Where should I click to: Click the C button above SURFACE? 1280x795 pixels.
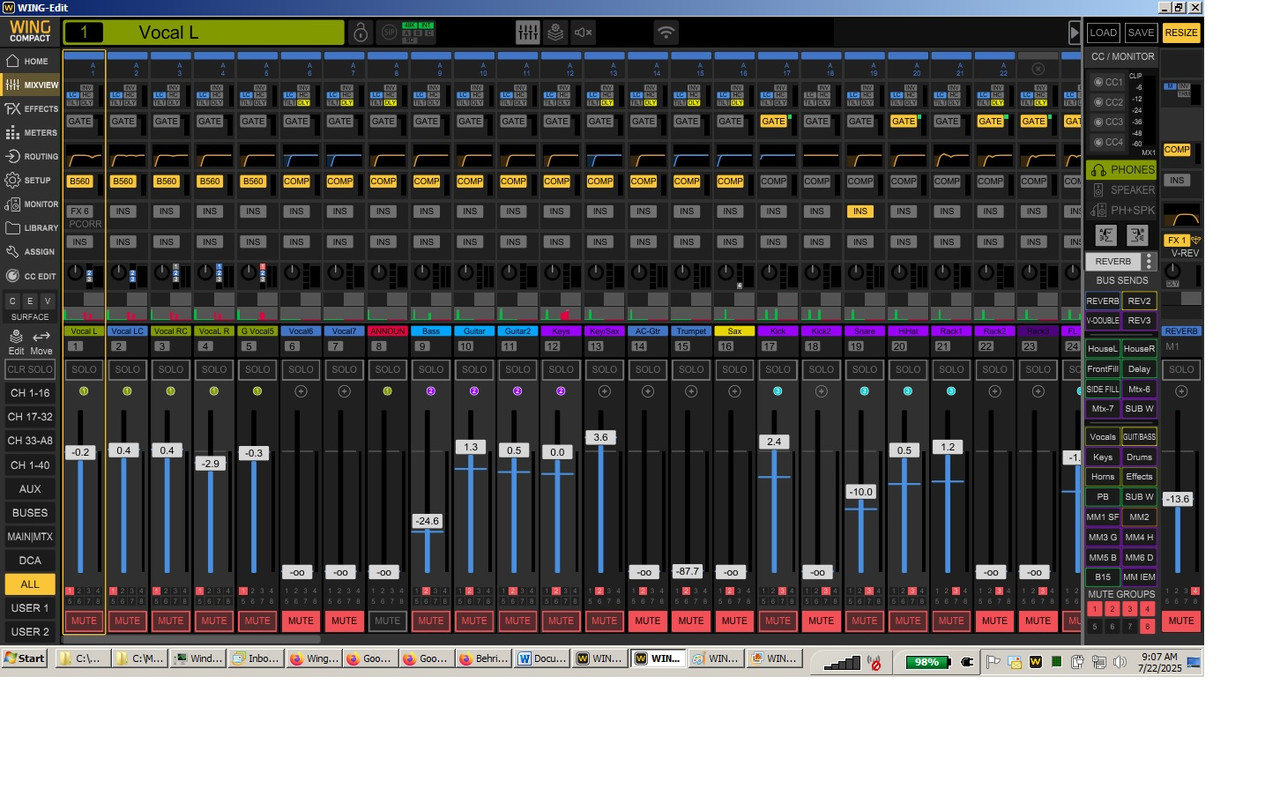12,301
